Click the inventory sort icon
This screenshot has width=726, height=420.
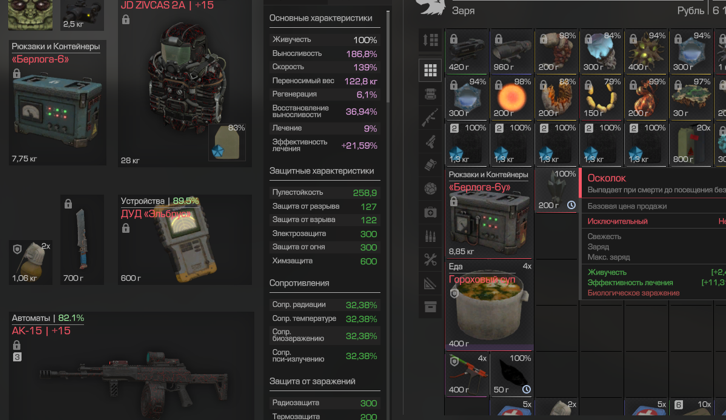click(x=430, y=40)
